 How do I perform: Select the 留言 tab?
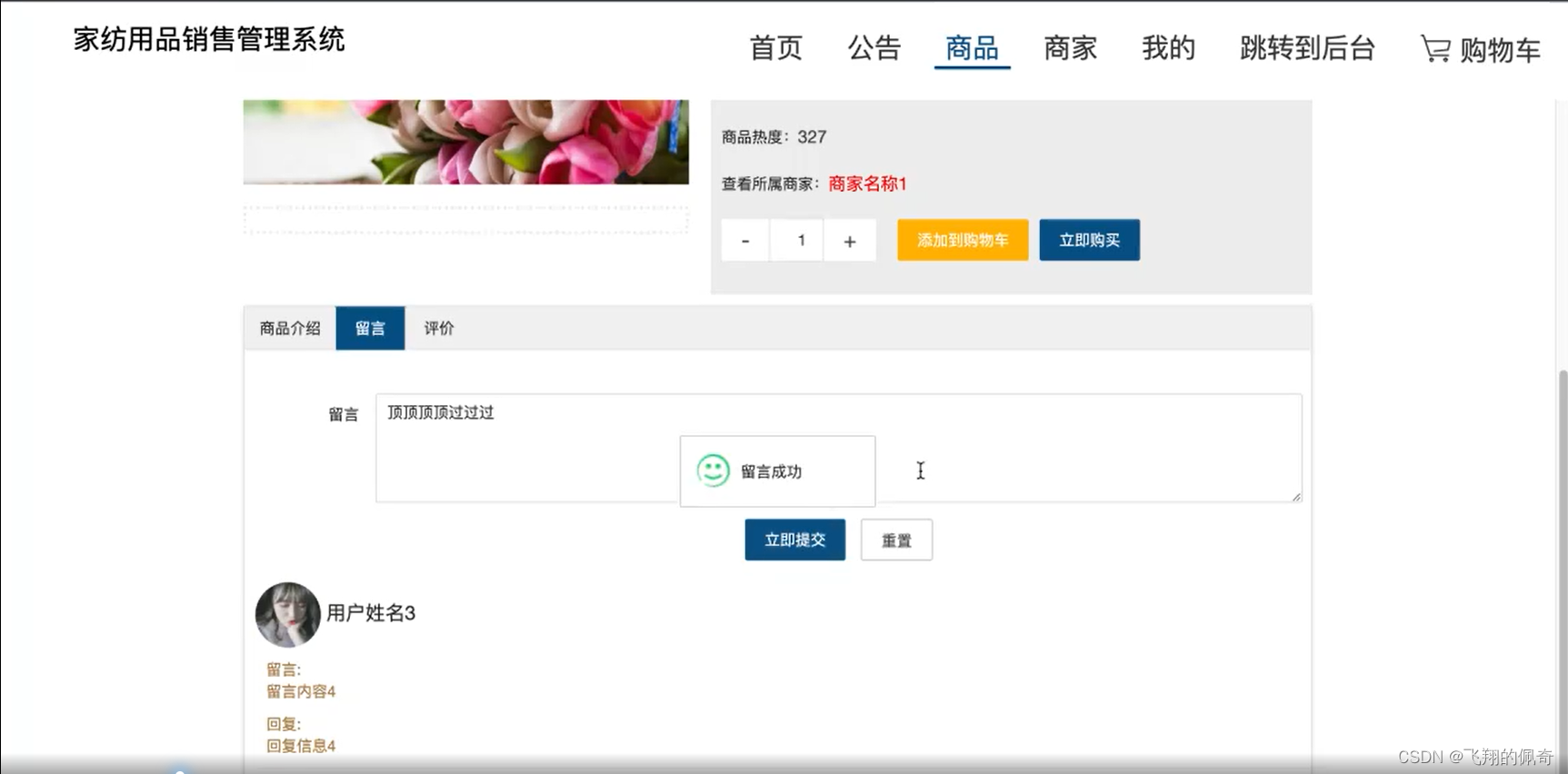(x=370, y=328)
